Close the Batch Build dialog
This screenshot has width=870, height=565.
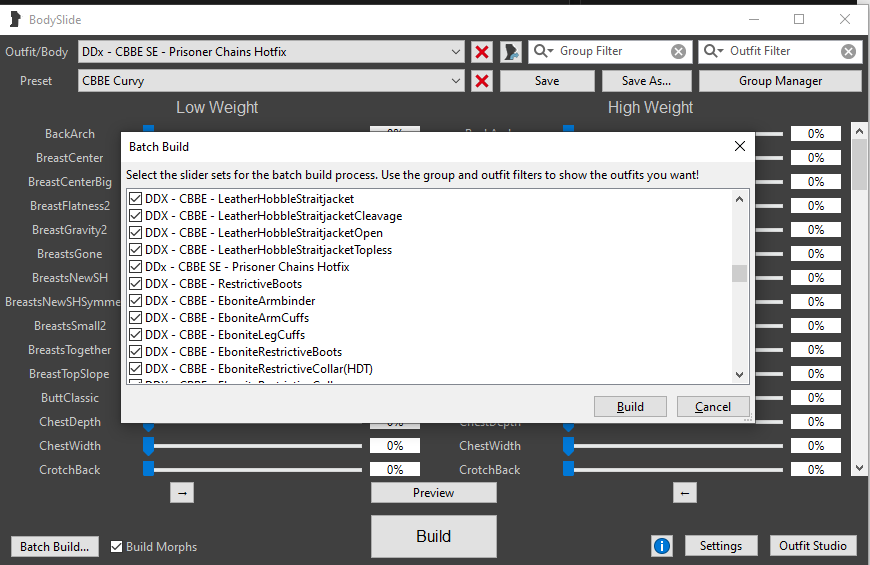pos(740,146)
